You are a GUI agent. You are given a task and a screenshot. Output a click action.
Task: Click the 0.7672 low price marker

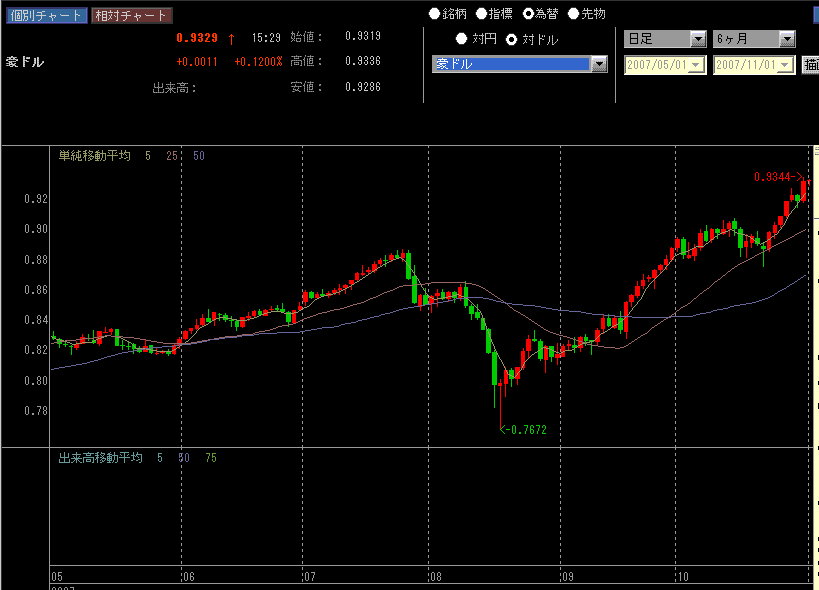pos(526,429)
